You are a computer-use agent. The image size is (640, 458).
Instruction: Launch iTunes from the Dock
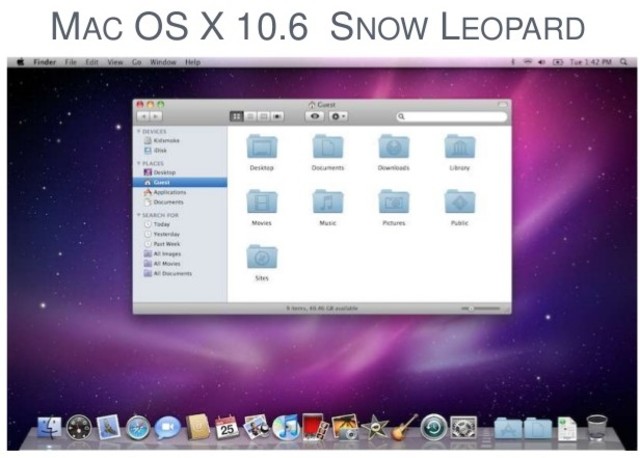coord(286,427)
